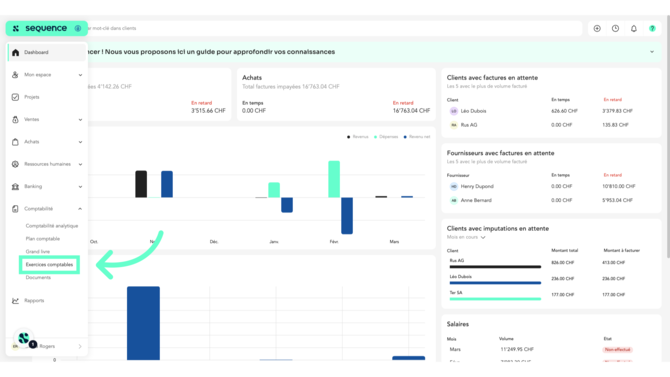This screenshot has width=670, height=377.
Task: Click the Henry Dupond supplier name
Action: (477, 186)
